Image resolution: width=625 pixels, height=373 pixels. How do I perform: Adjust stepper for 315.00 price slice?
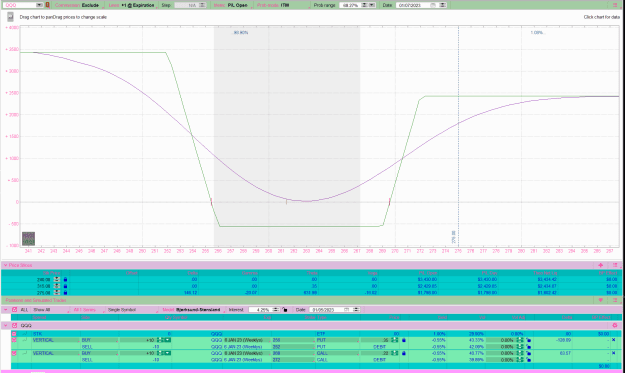(x=57, y=286)
